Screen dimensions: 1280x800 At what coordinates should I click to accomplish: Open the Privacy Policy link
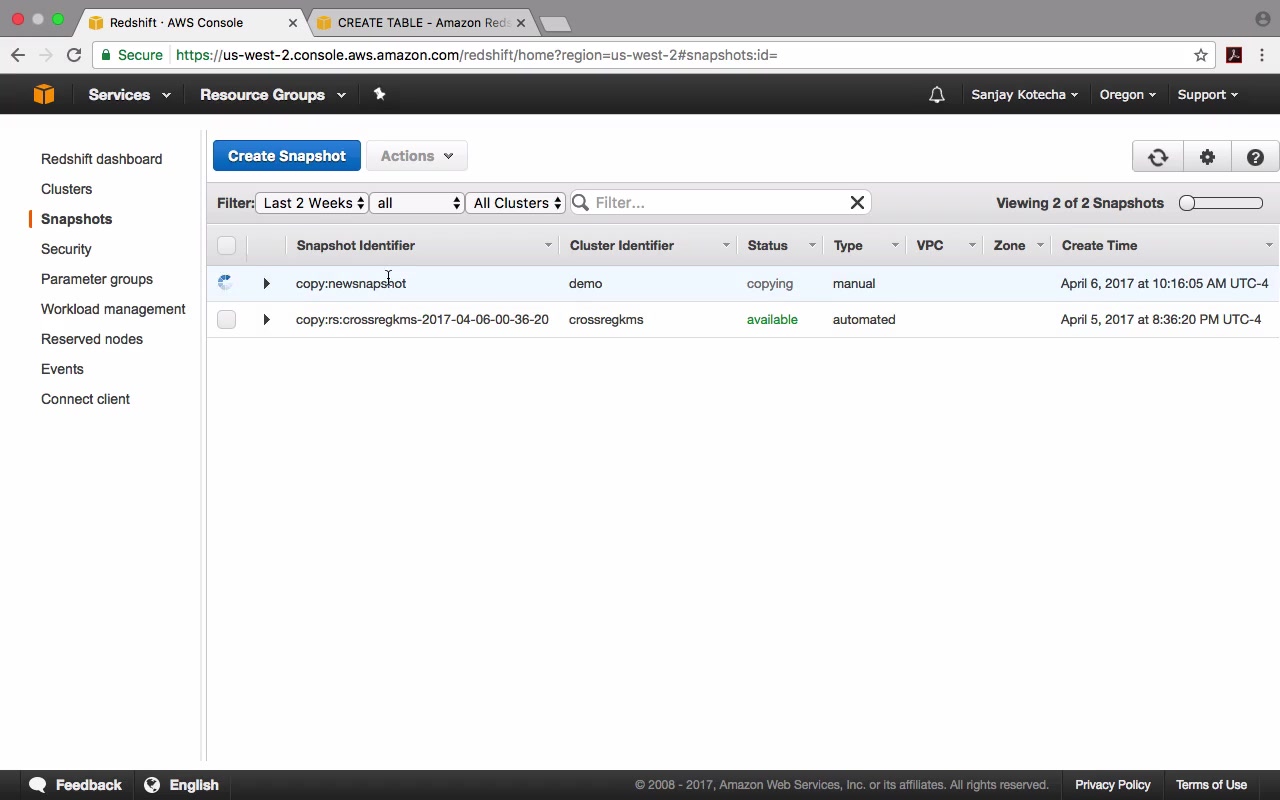point(1113,785)
